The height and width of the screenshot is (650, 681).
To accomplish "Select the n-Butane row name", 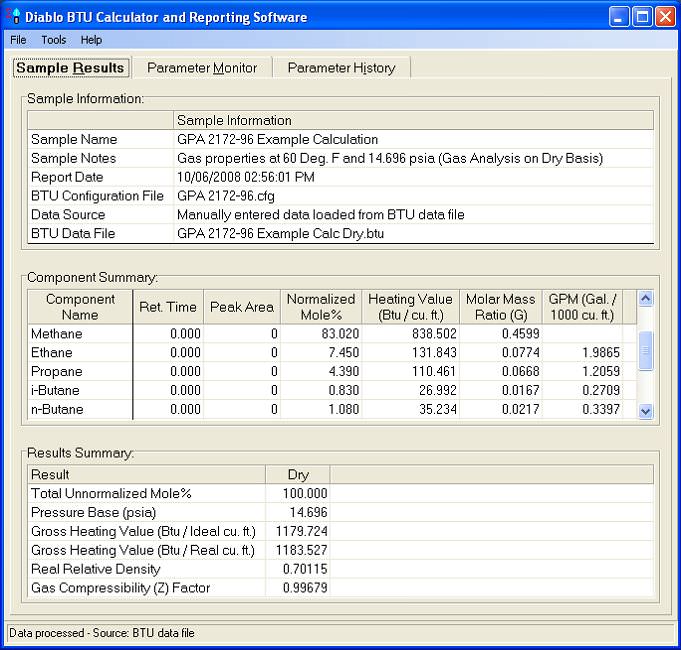I will 57,409.
